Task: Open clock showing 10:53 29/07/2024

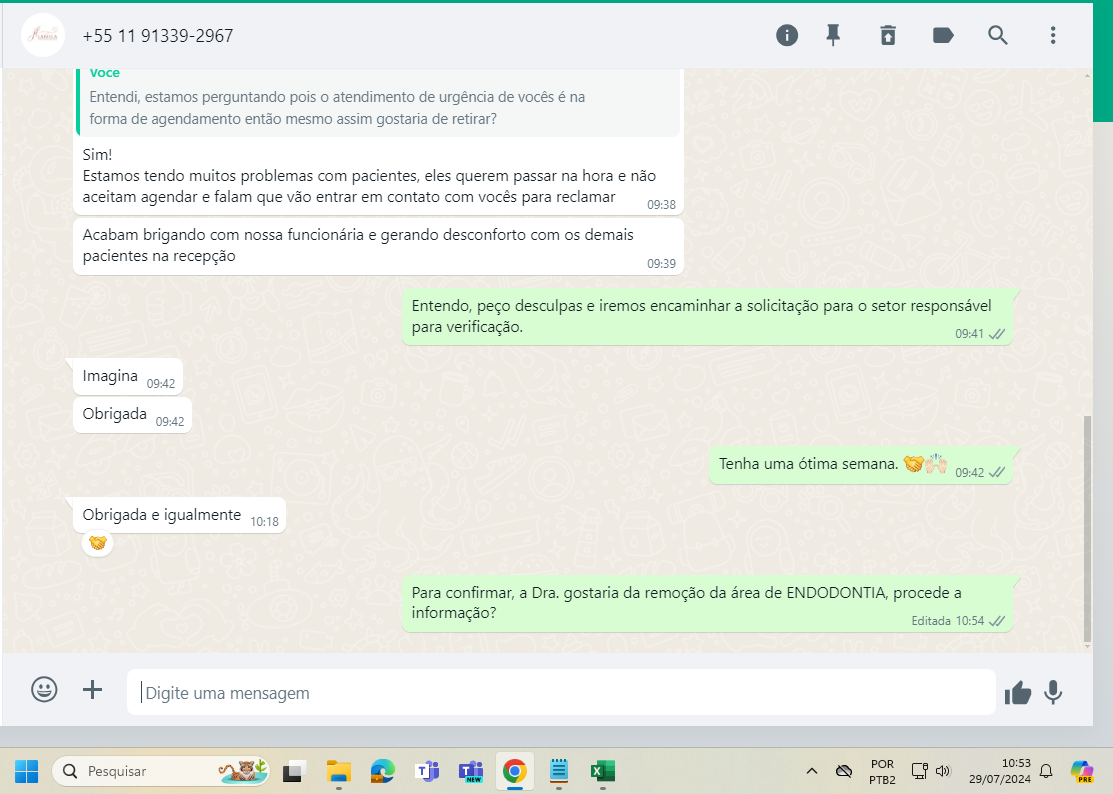Action: 999,771
